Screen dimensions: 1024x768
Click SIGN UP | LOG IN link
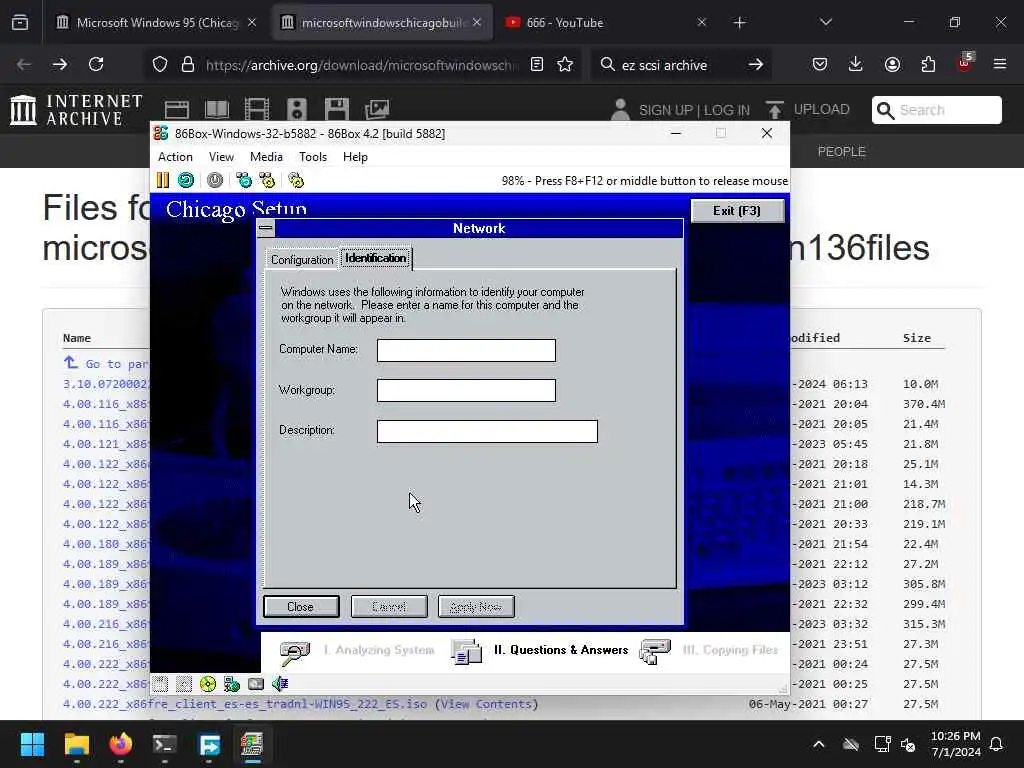(x=694, y=110)
